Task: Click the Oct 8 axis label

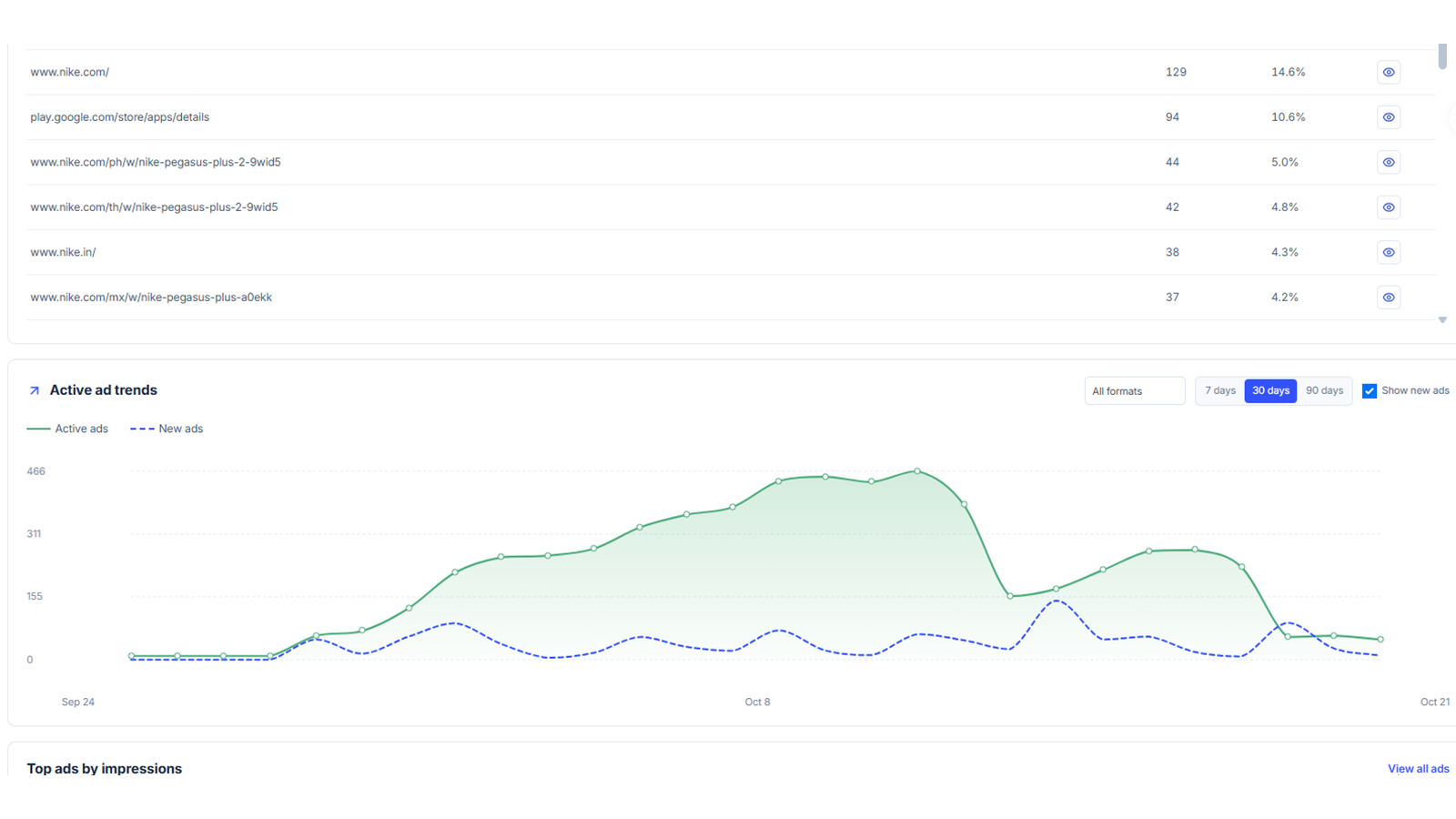Action: (x=757, y=703)
